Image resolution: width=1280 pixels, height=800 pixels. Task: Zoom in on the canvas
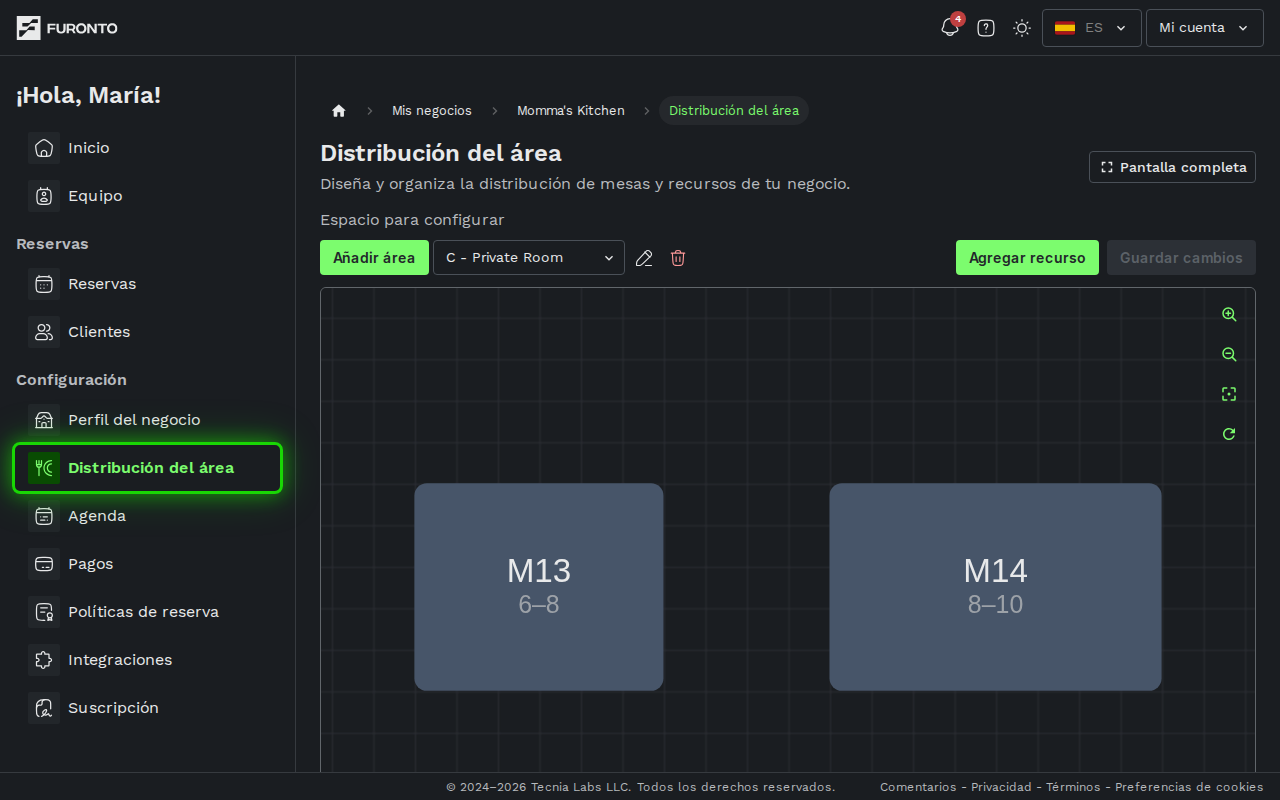click(x=1229, y=314)
